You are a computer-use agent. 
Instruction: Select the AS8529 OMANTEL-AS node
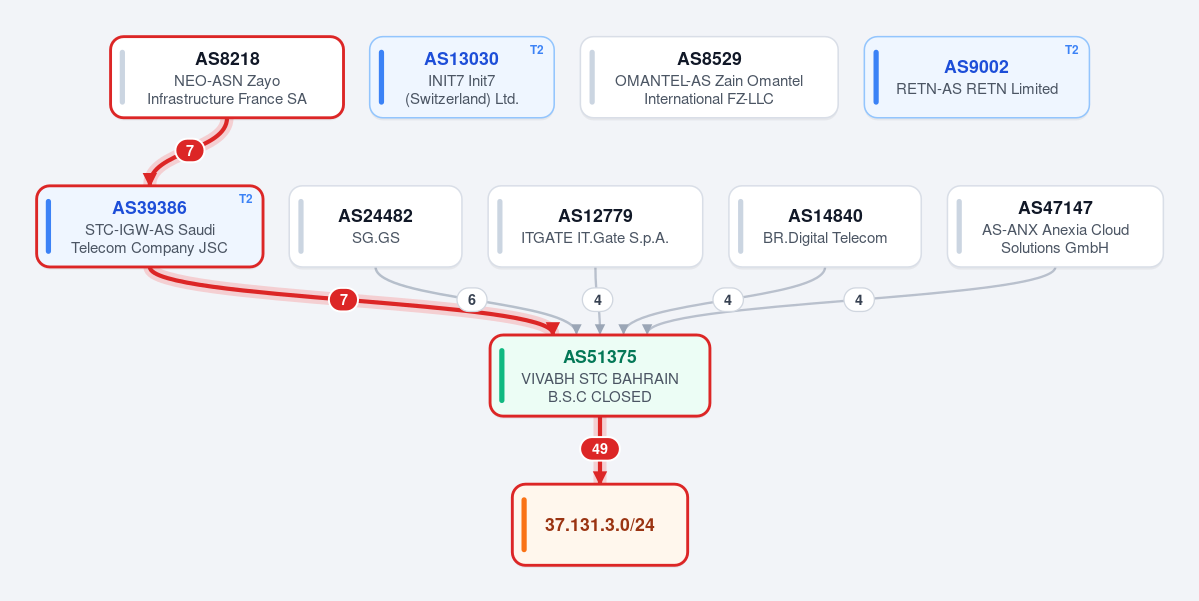click(x=709, y=77)
